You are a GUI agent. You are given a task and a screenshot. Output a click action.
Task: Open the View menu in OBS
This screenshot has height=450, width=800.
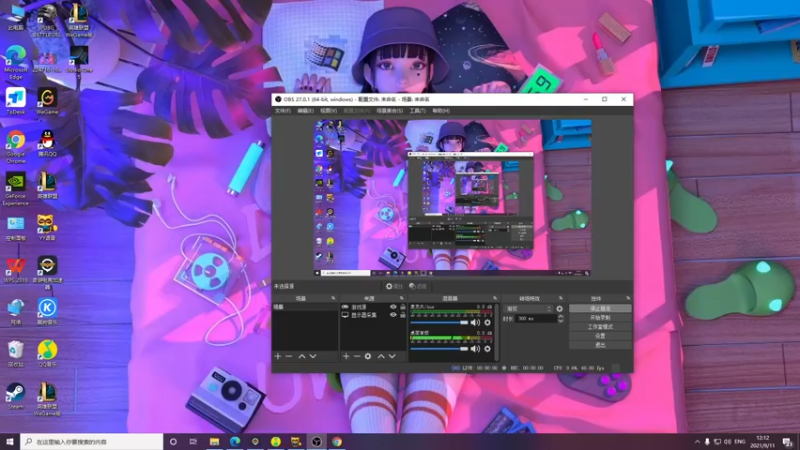click(x=328, y=111)
